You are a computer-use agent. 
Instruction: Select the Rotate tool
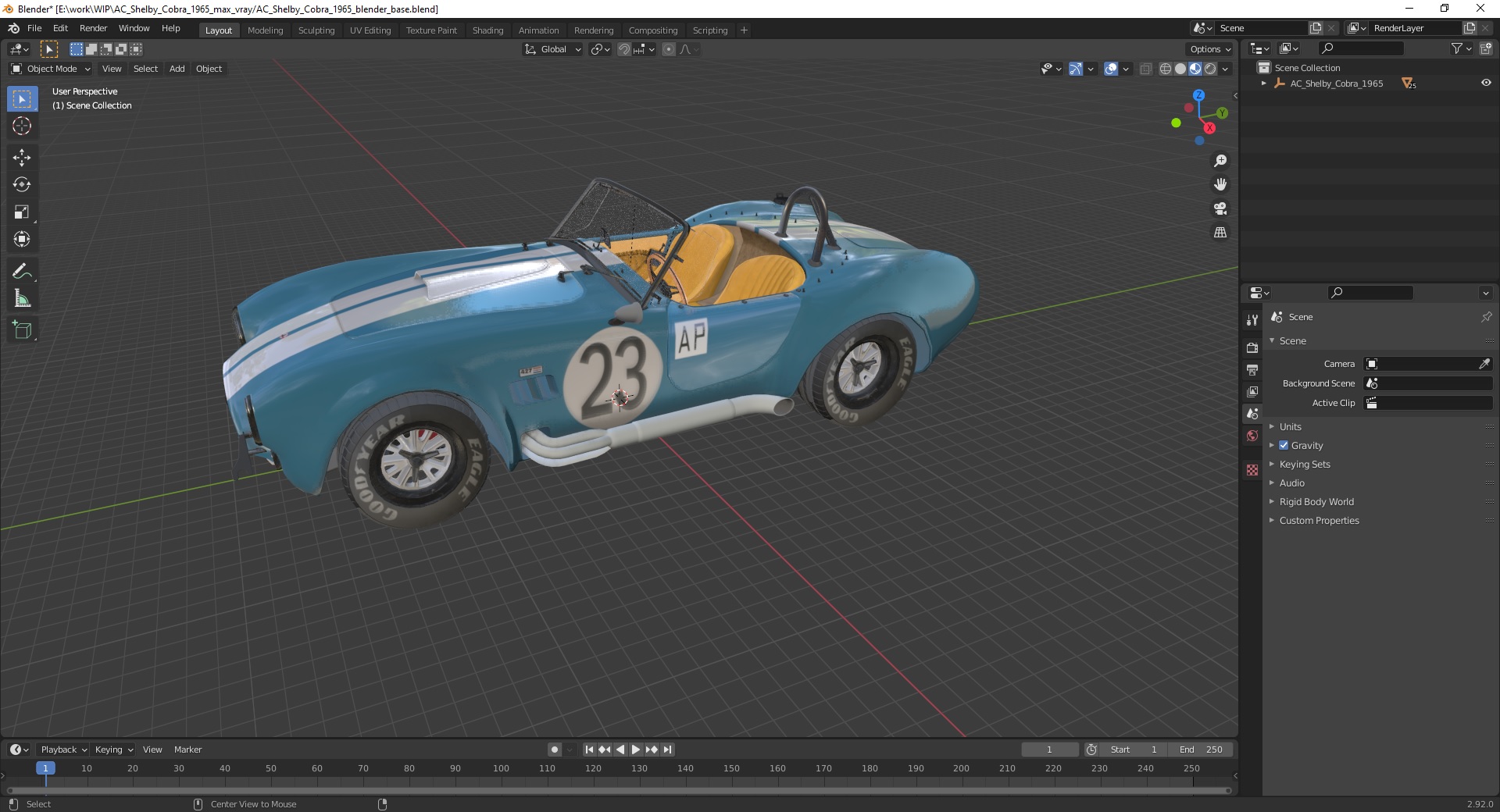pyautogui.click(x=22, y=185)
